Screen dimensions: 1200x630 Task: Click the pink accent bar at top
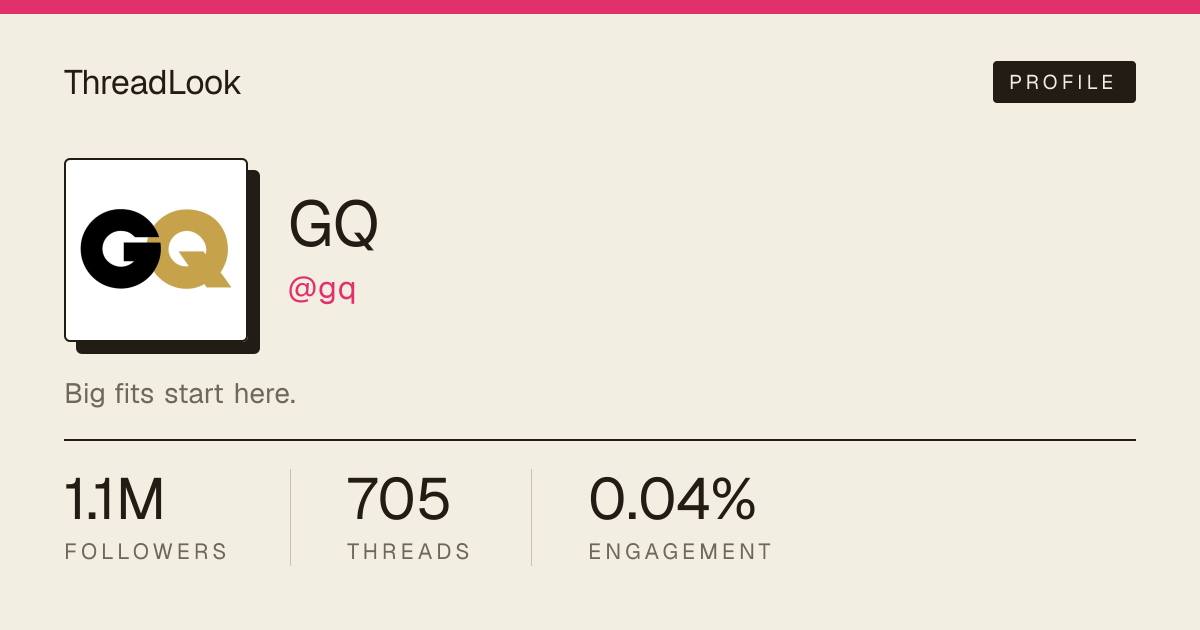[600, 7]
